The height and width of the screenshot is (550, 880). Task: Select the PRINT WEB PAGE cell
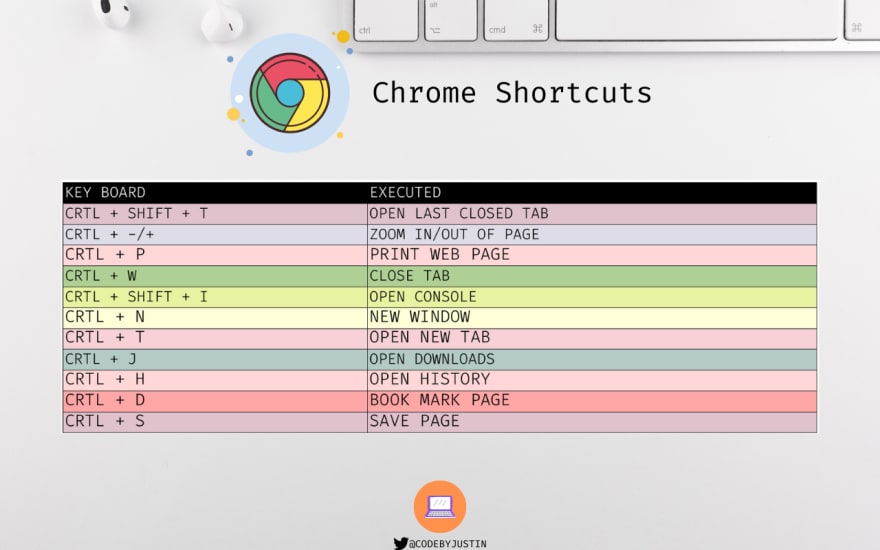(592, 255)
